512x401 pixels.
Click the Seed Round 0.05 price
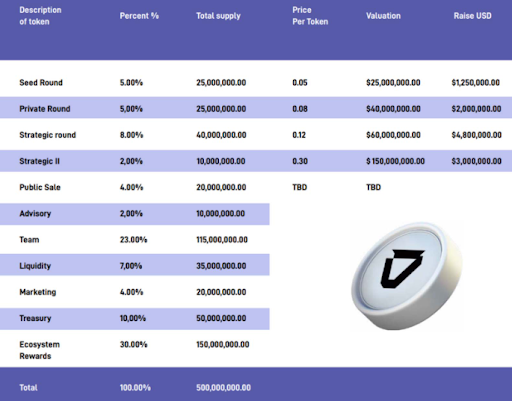coord(300,82)
